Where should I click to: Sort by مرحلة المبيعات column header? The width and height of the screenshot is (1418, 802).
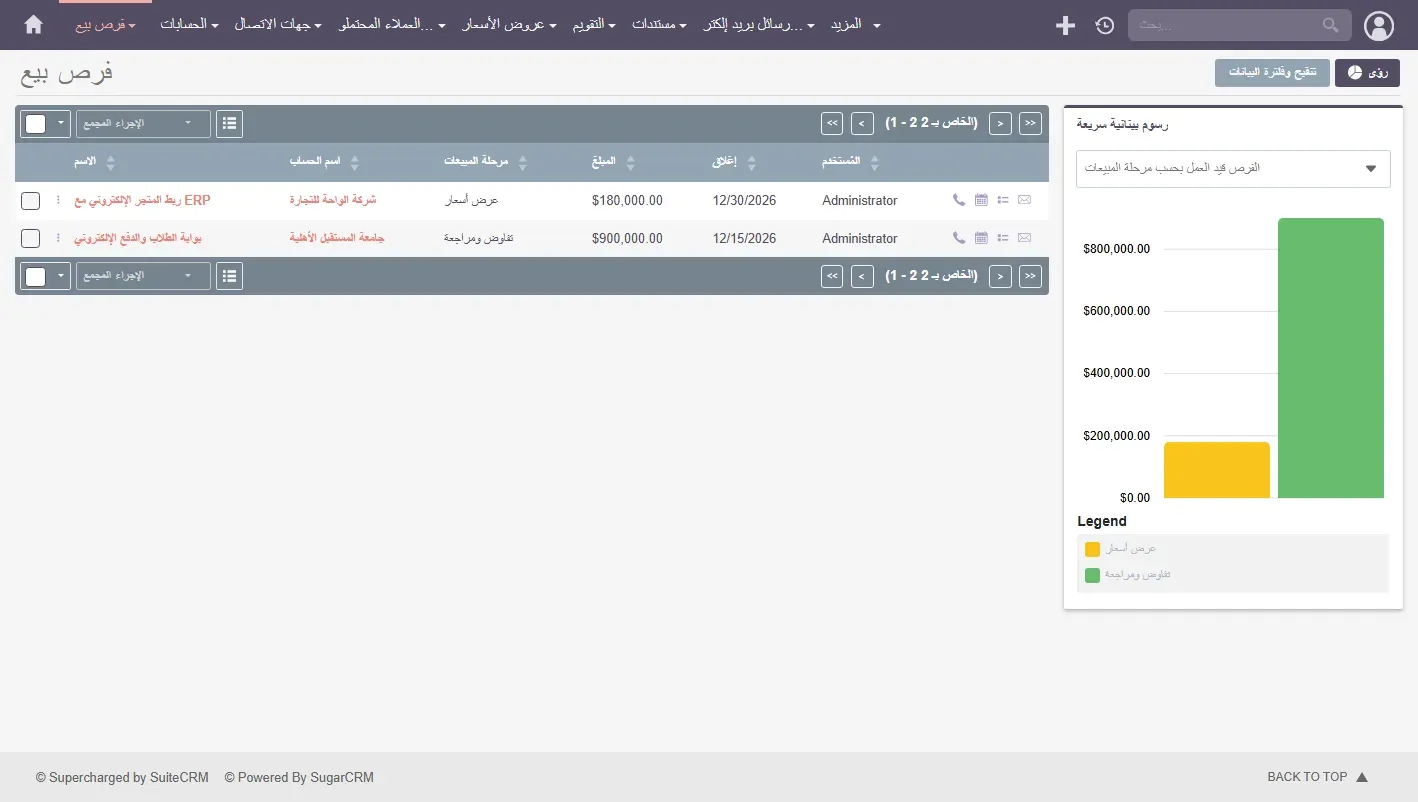(x=477, y=161)
